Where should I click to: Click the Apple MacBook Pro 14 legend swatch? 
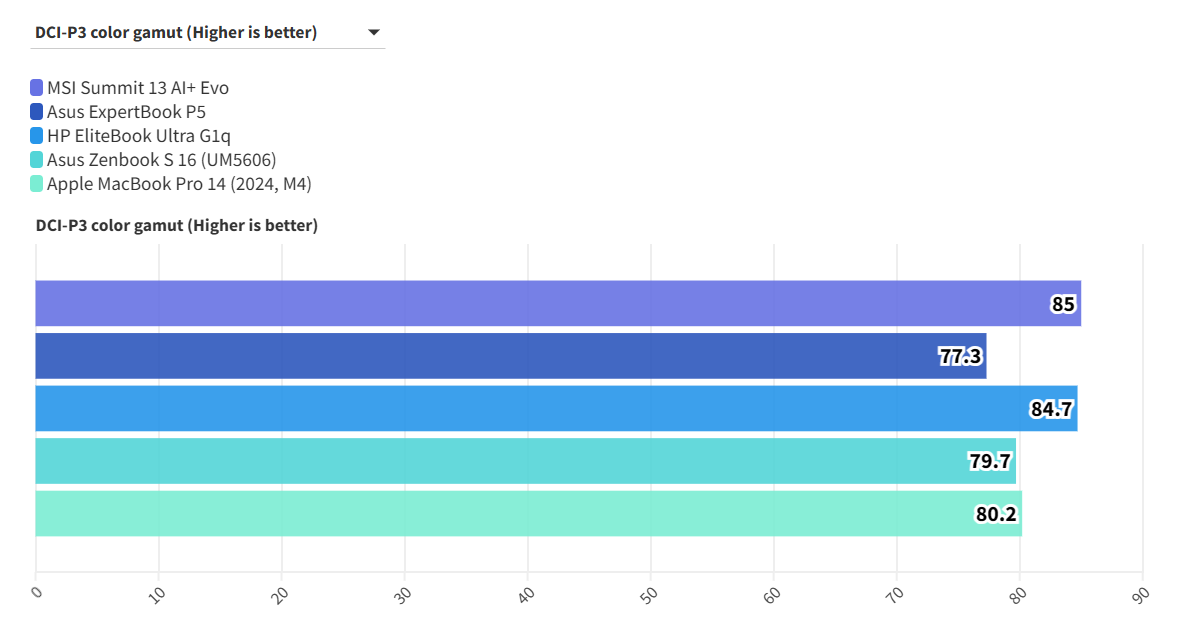point(37,184)
